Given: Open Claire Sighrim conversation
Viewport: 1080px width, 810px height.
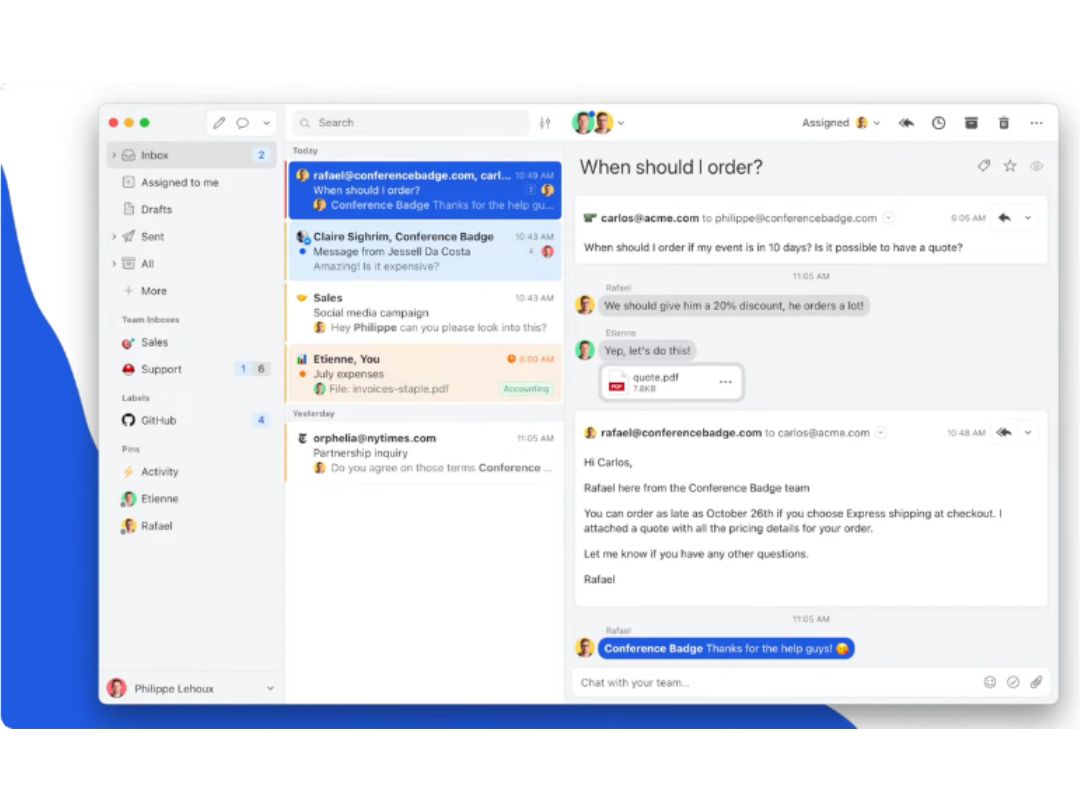Looking at the screenshot, I should [424, 251].
